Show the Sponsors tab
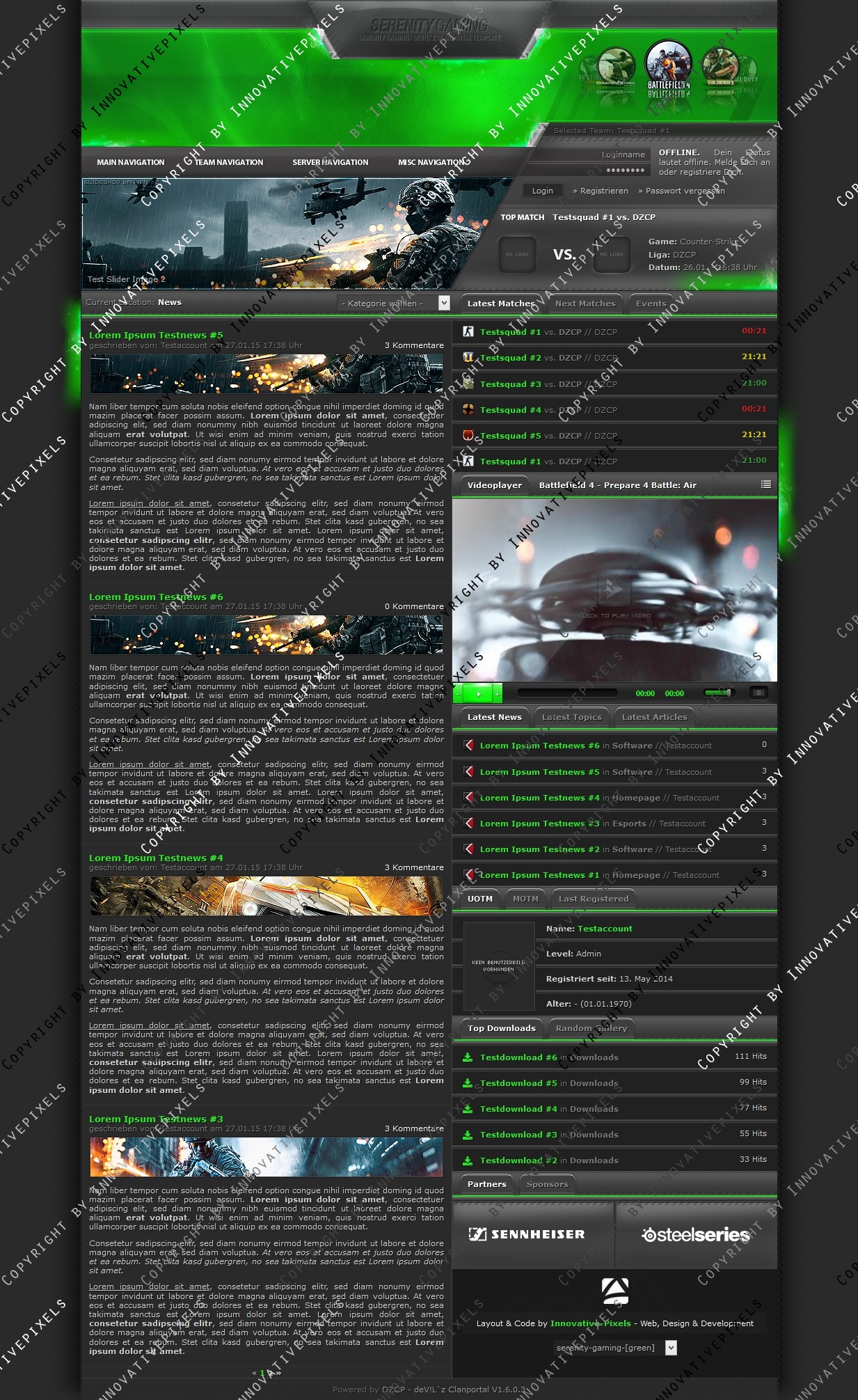The height and width of the screenshot is (1400, 858). tap(547, 1184)
